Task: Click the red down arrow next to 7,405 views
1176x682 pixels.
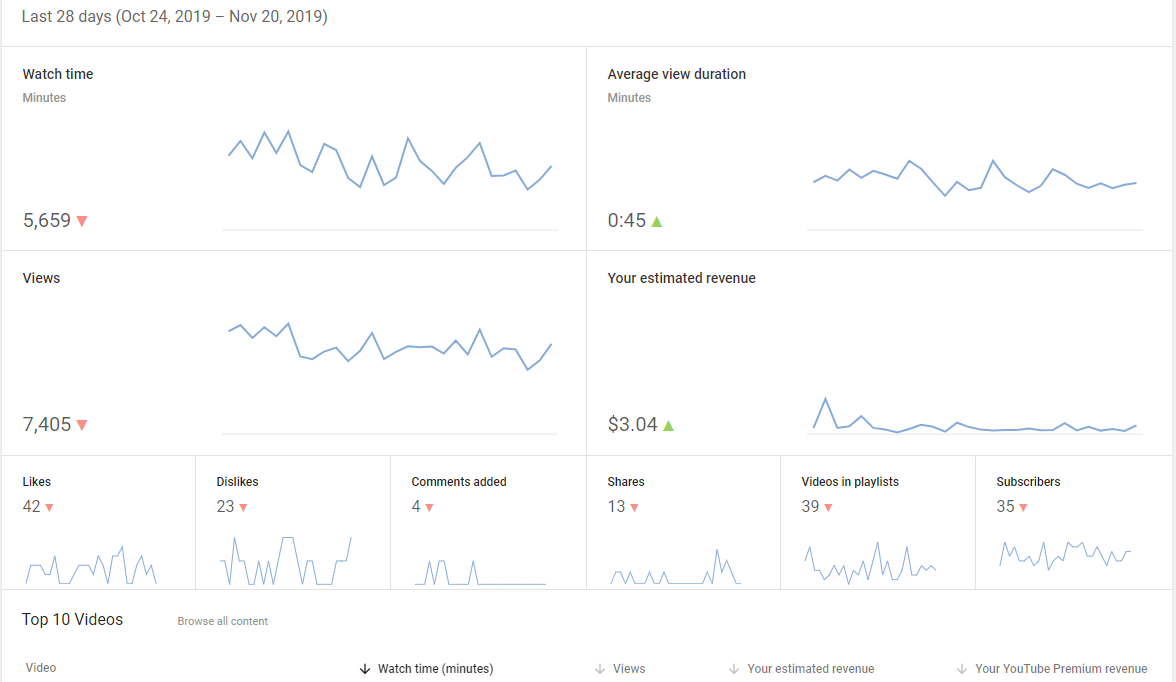Action: [x=82, y=425]
